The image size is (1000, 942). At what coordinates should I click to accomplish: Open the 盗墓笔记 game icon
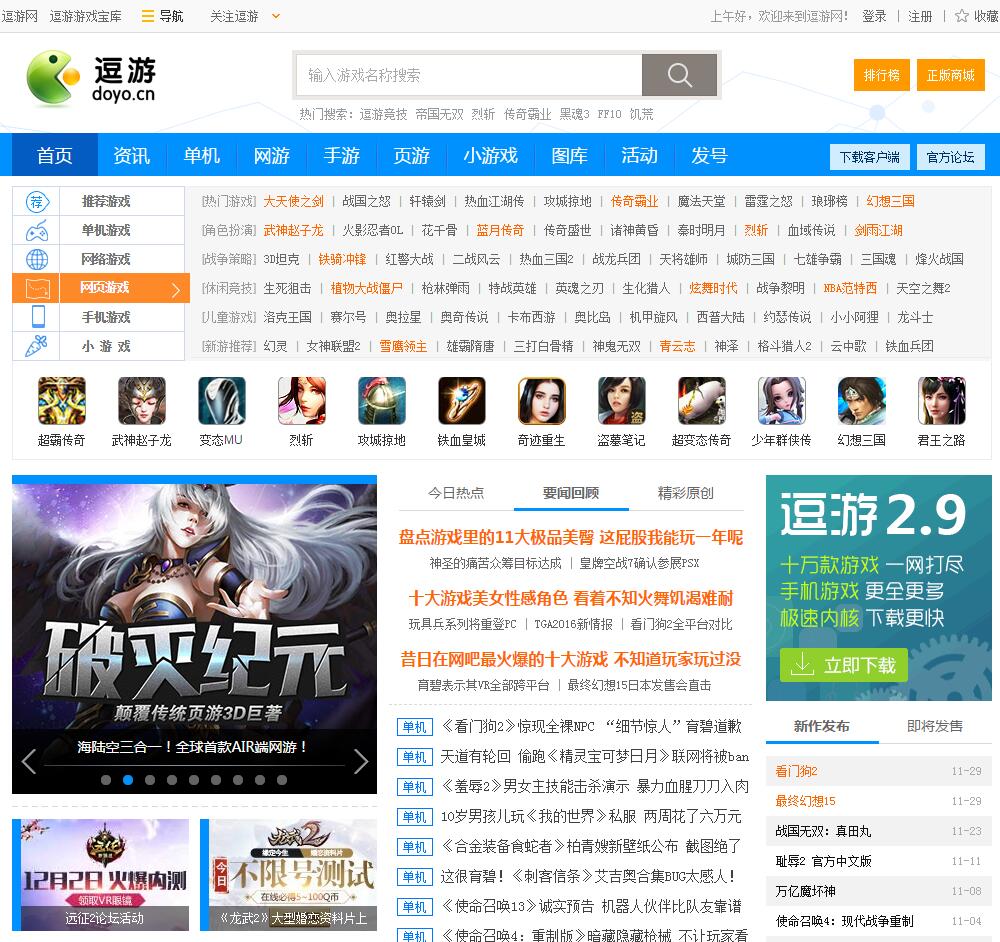point(622,401)
